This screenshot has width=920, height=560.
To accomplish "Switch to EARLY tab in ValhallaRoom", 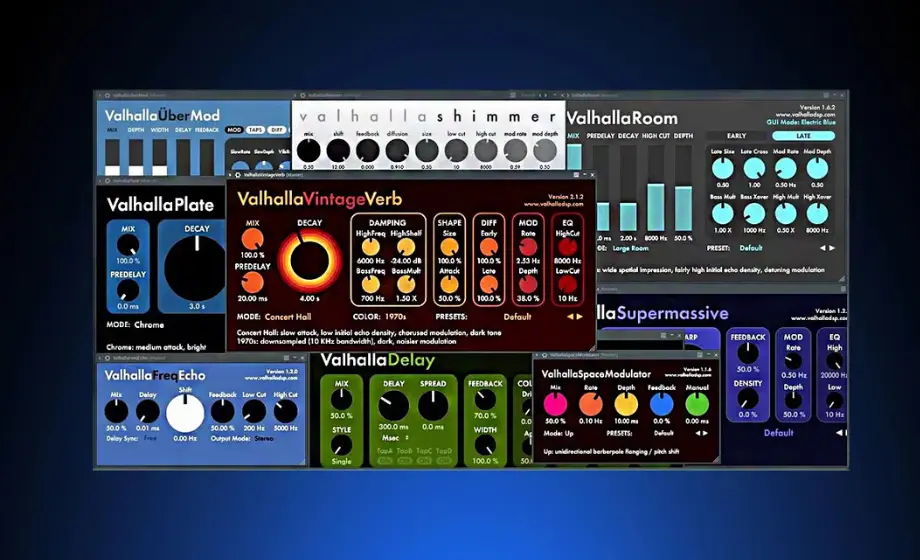I will tap(736, 136).
